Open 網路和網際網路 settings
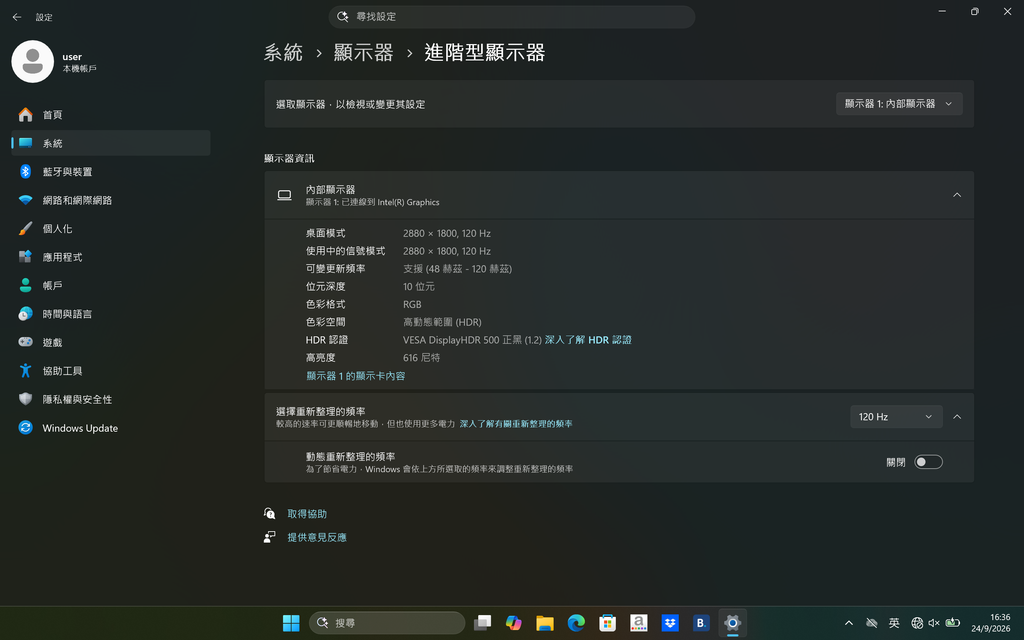The image size is (1024, 640). point(110,200)
